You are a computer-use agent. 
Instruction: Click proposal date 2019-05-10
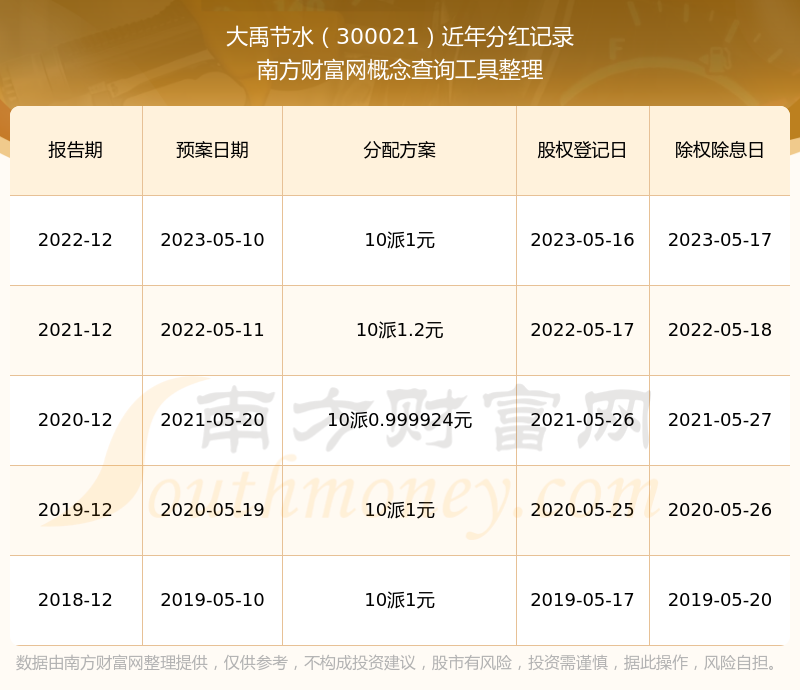click(x=212, y=599)
